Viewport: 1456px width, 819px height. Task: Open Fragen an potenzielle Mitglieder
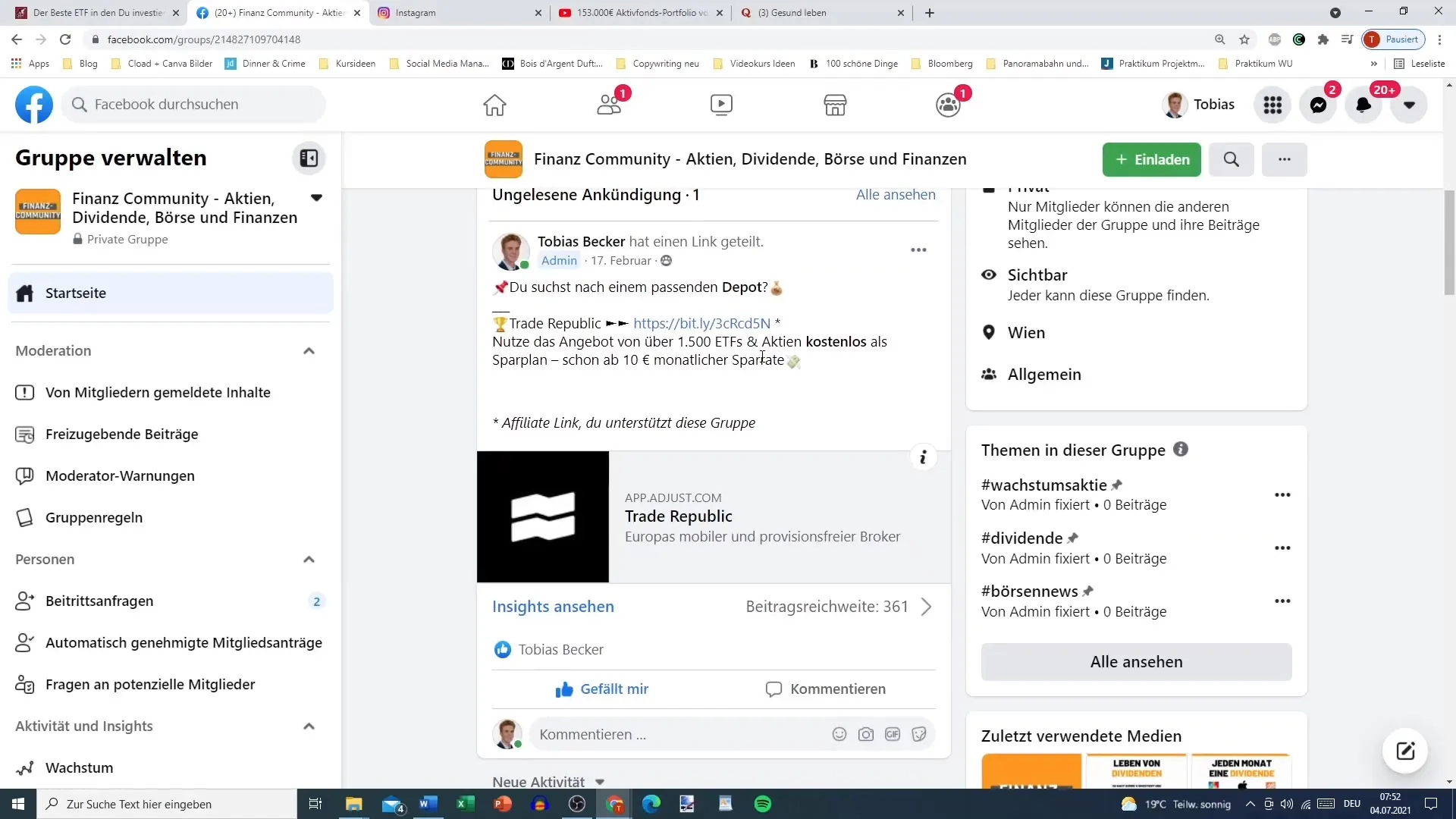(x=171, y=684)
